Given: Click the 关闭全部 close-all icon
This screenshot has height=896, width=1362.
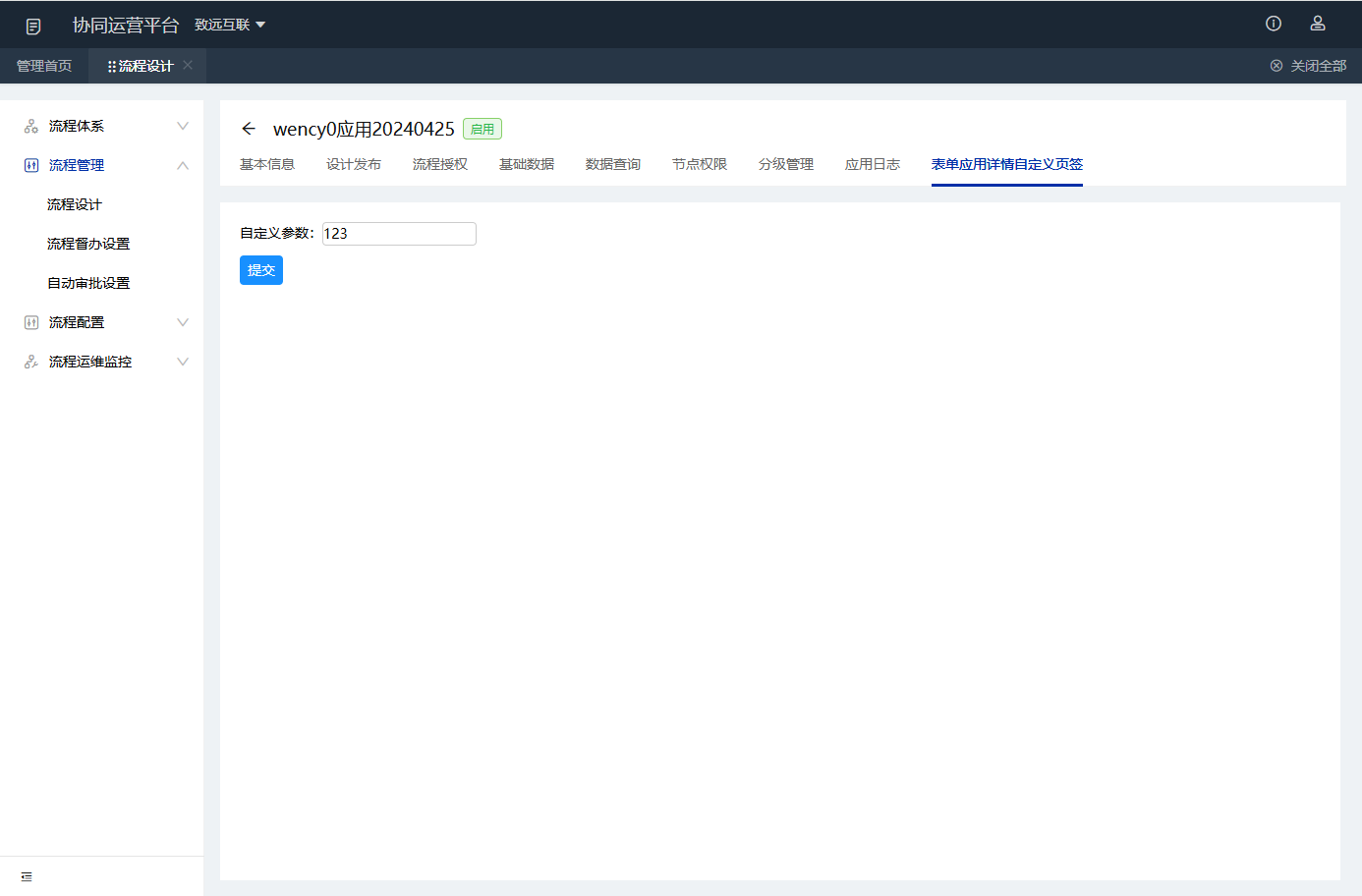Looking at the screenshot, I should click(x=1277, y=65).
